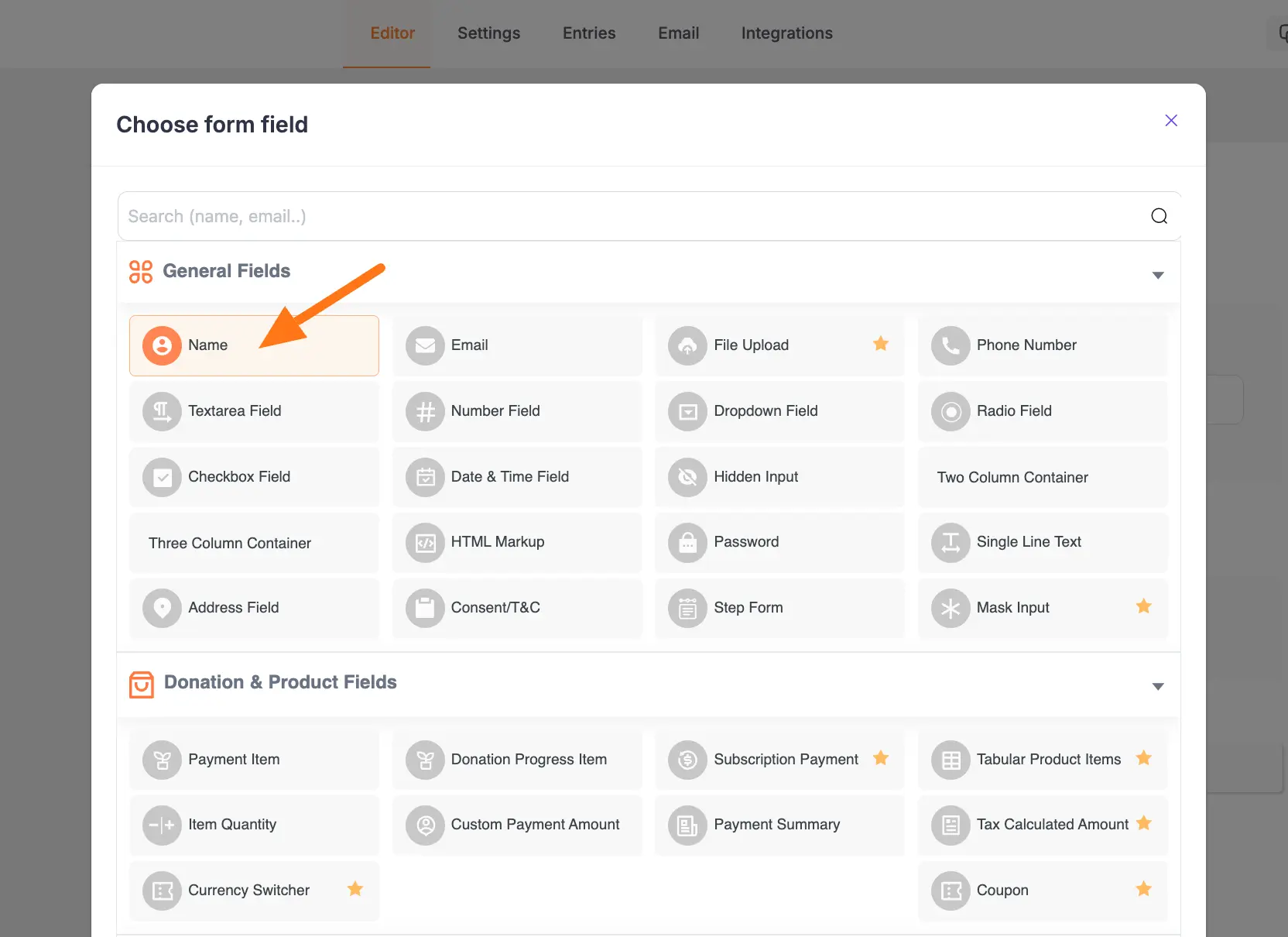
Task: Collapse Donation & Product Fields section
Action: (x=1158, y=686)
